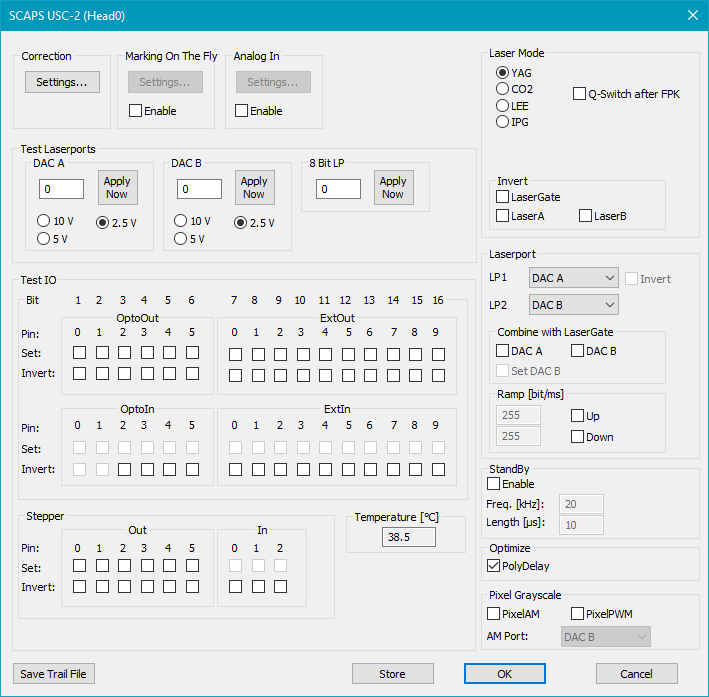
Task: Select IPG laser mode
Action: click(503, 122)
